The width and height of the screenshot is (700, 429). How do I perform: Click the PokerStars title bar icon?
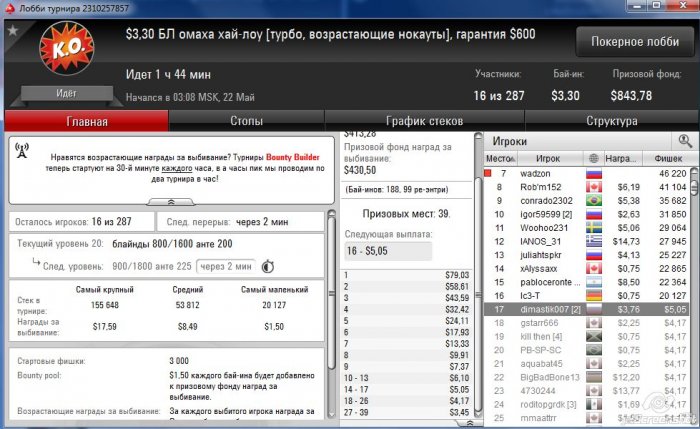pos(9,8)
